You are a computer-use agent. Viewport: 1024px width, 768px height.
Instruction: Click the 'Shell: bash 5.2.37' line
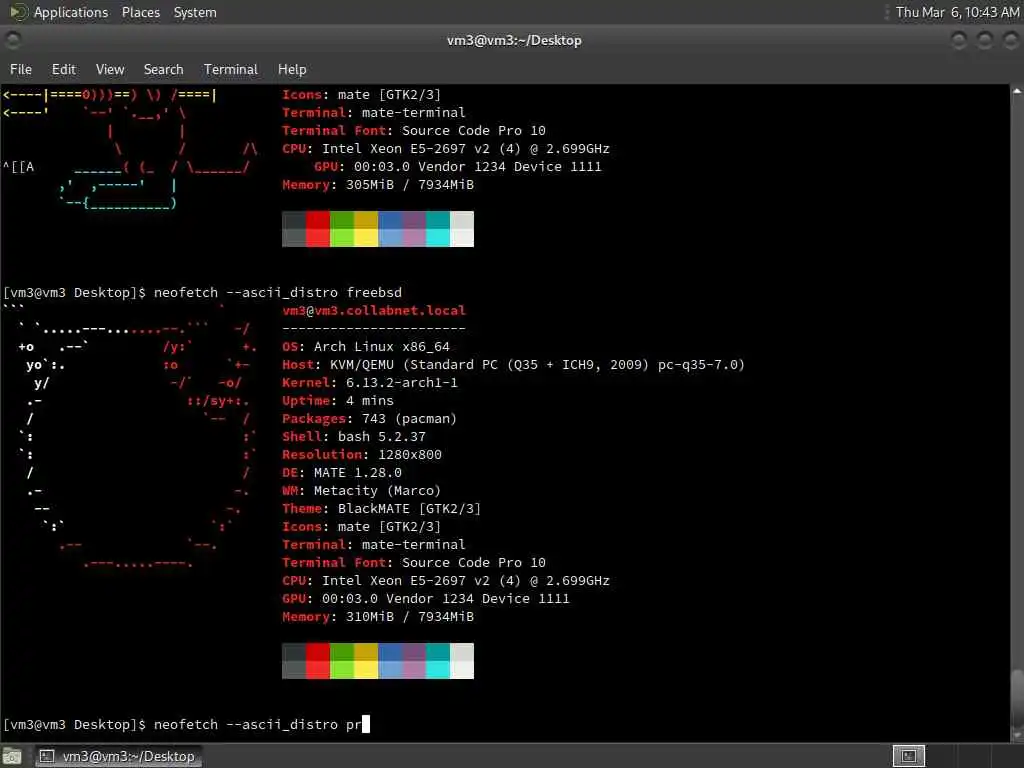click(x=354, y=437)
